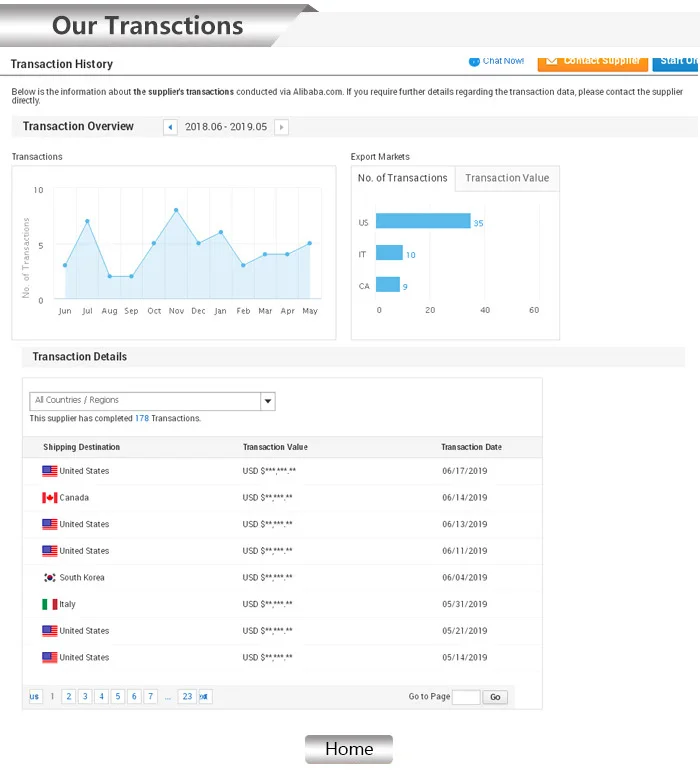Click the Go to Page input field
The height and width of the screenshot is (776, 700).
click(466, 697)
